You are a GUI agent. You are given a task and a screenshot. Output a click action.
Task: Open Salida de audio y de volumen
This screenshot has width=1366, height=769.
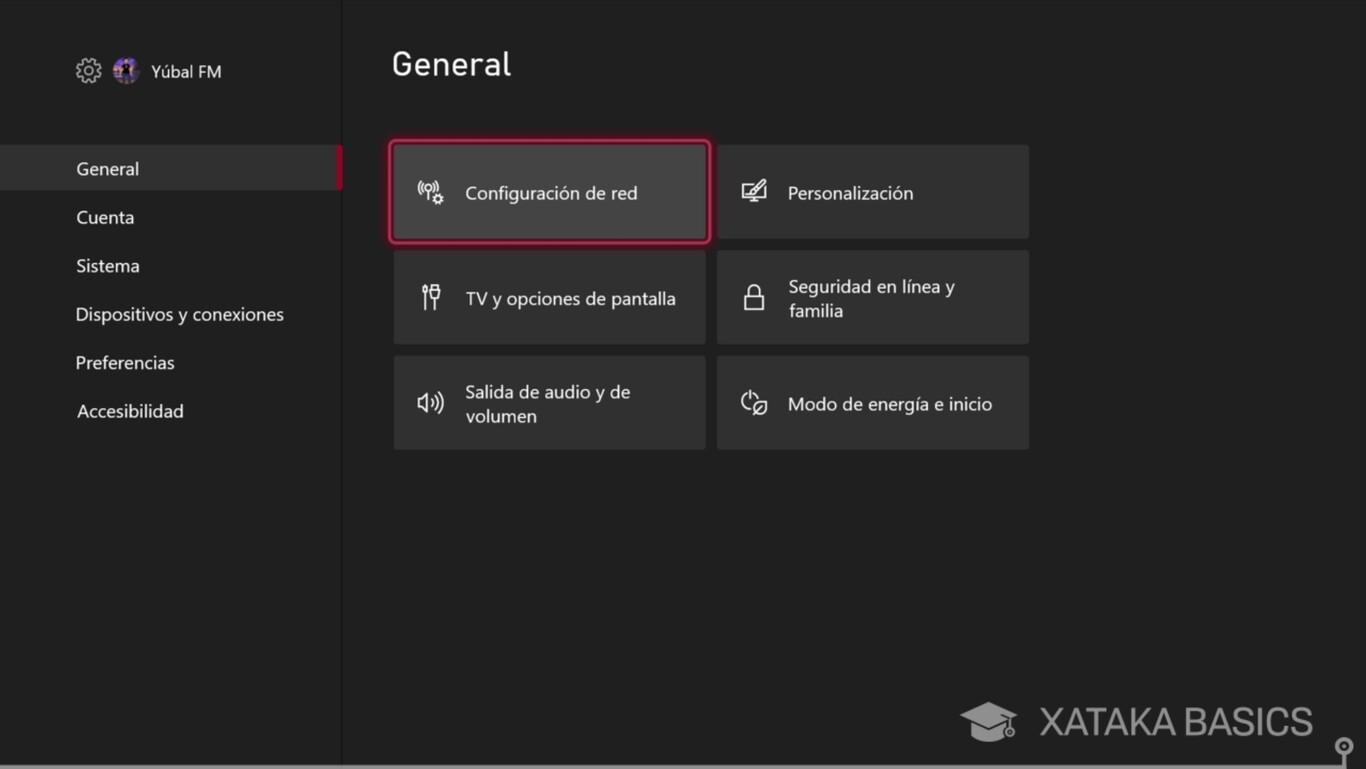[x=550, y=402]
